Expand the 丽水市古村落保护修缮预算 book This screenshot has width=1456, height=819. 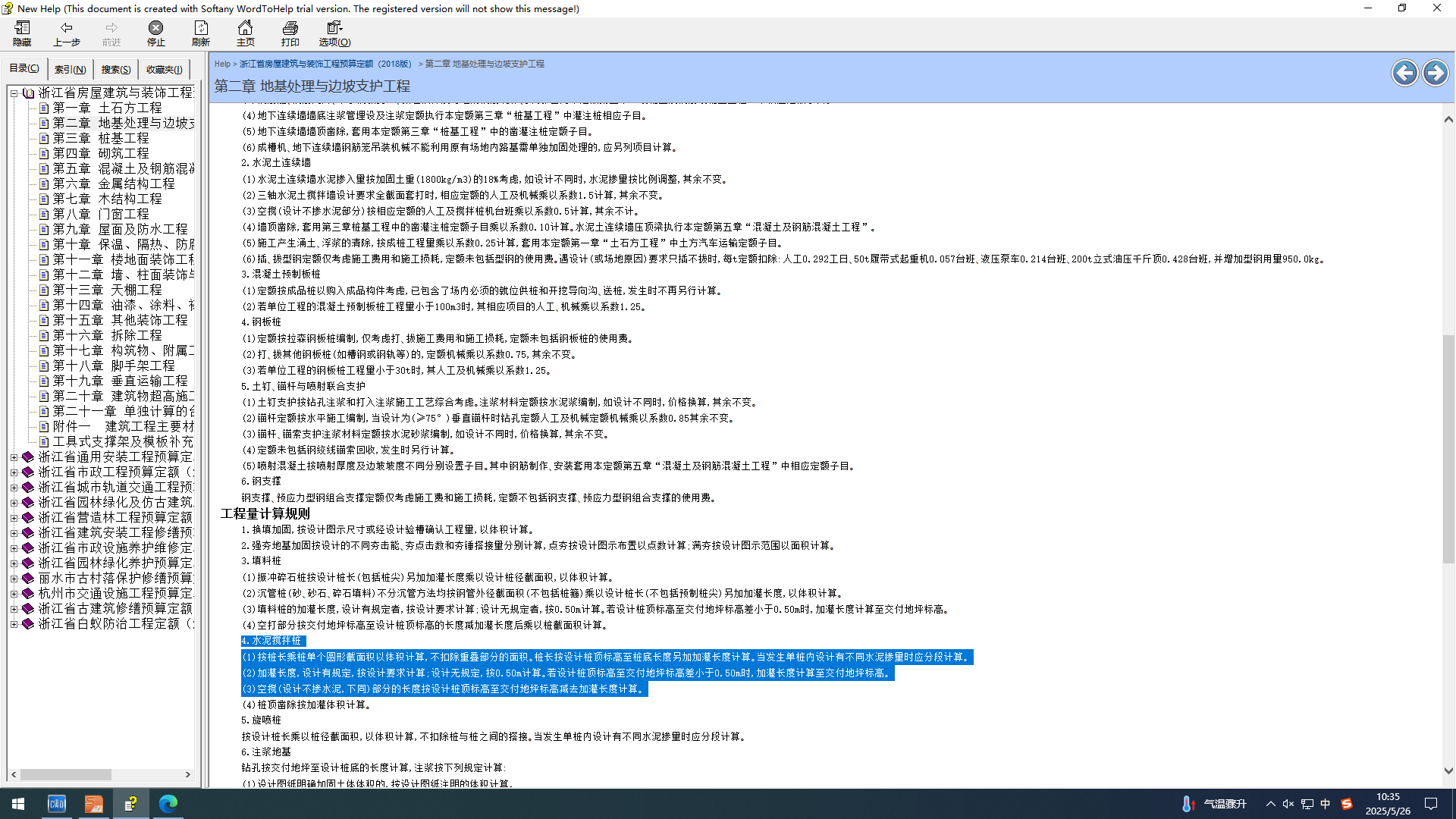pyautogui.click(x=14, y=579)
